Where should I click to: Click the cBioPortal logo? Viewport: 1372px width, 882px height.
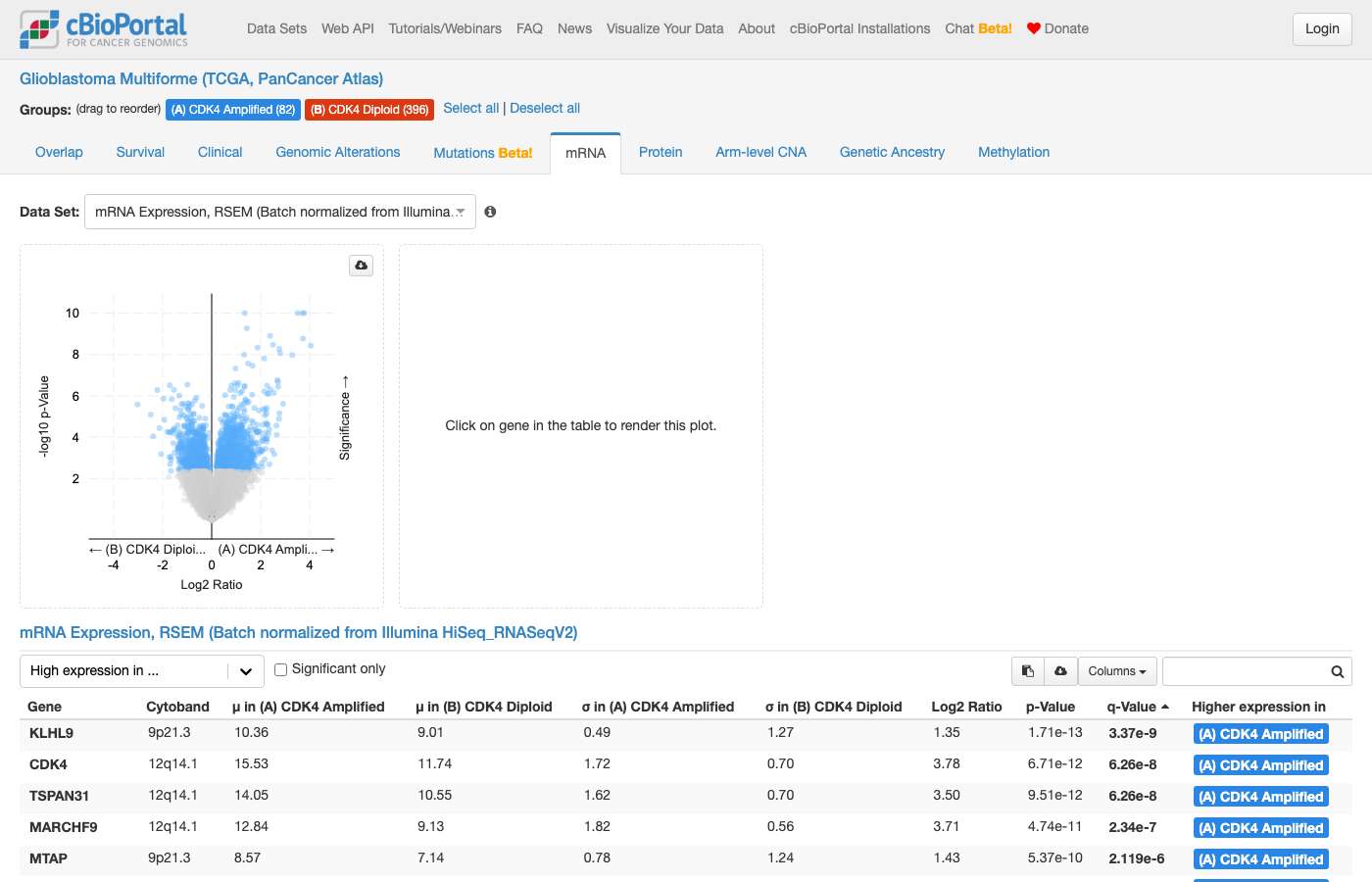[x=104, y=29]
